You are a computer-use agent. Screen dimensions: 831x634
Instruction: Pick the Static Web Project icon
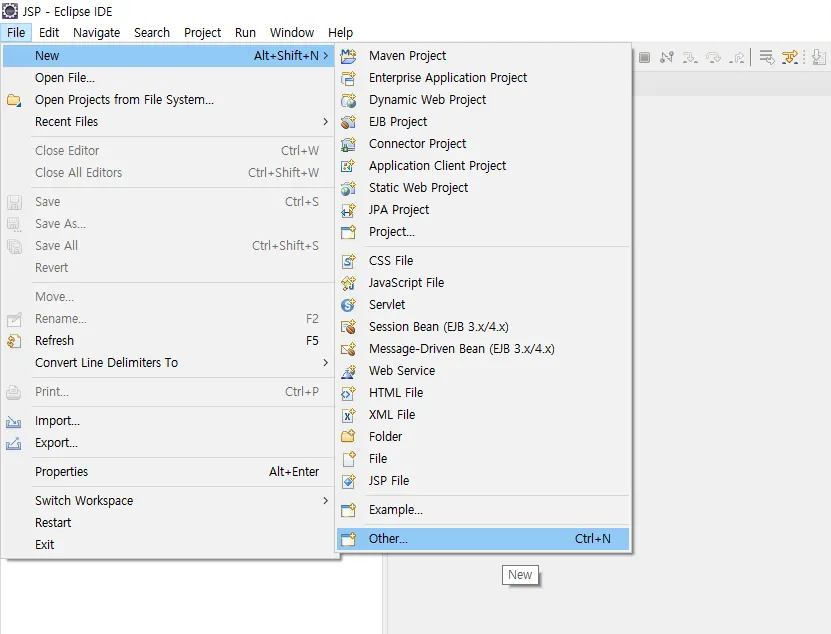coord(348,188)
